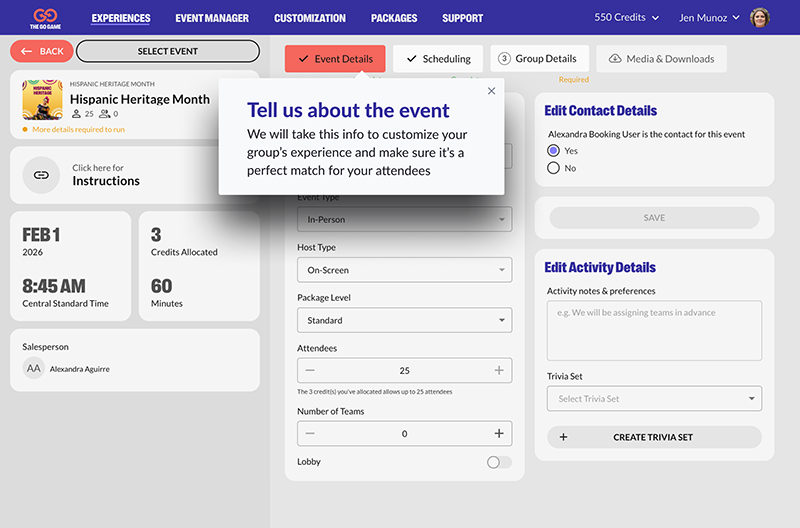Close the 'Tell us about the event' popup

(x=491, y=91)
